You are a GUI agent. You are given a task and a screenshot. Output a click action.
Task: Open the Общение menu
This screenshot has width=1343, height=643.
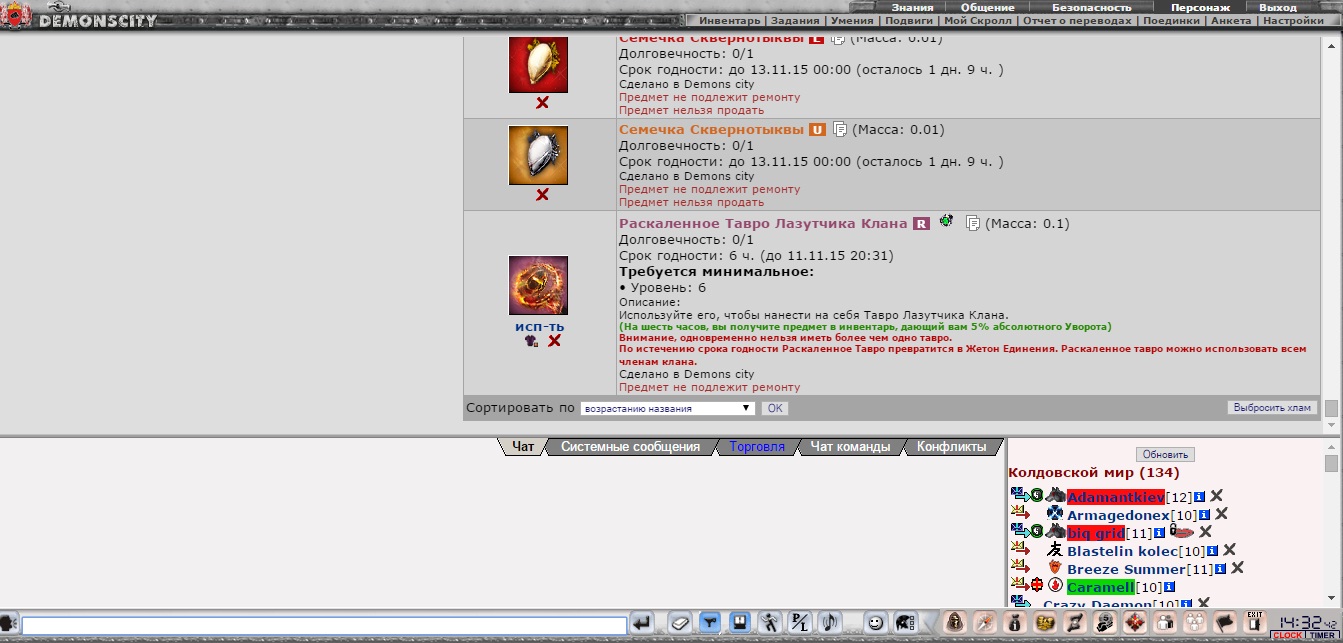pos(988,7)
